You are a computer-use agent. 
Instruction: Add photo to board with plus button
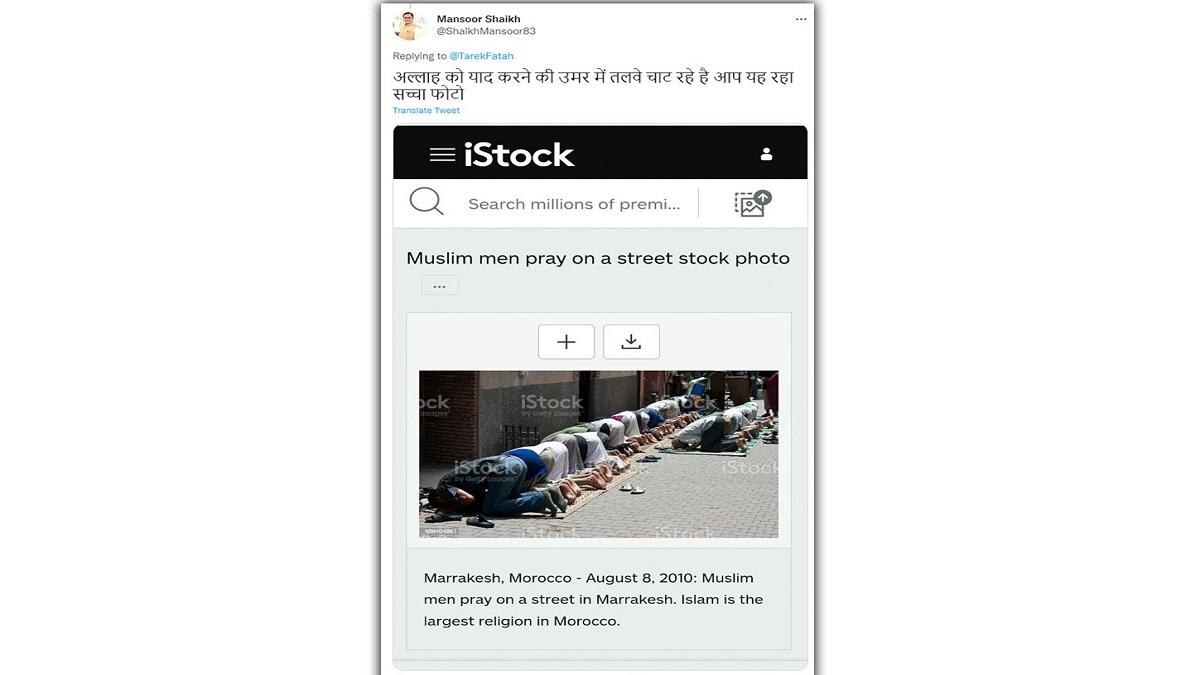566,342
